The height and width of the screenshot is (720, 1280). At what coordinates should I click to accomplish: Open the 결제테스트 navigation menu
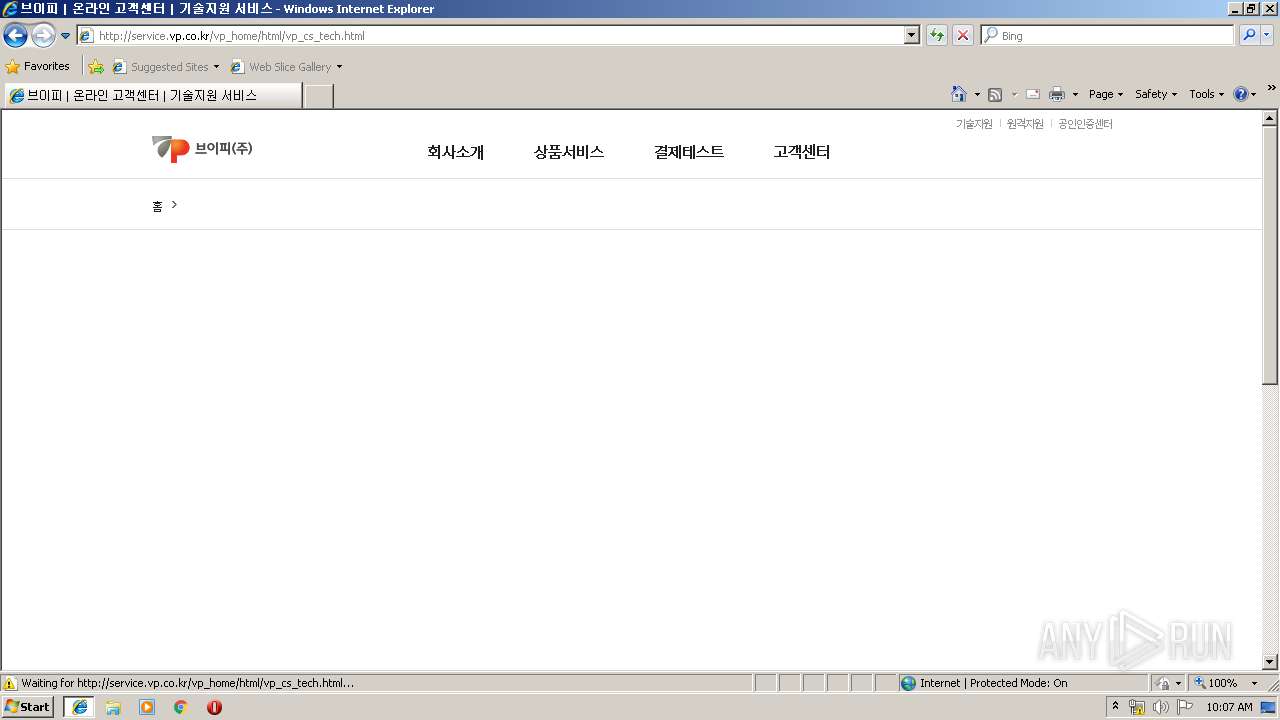click(689, 152)
